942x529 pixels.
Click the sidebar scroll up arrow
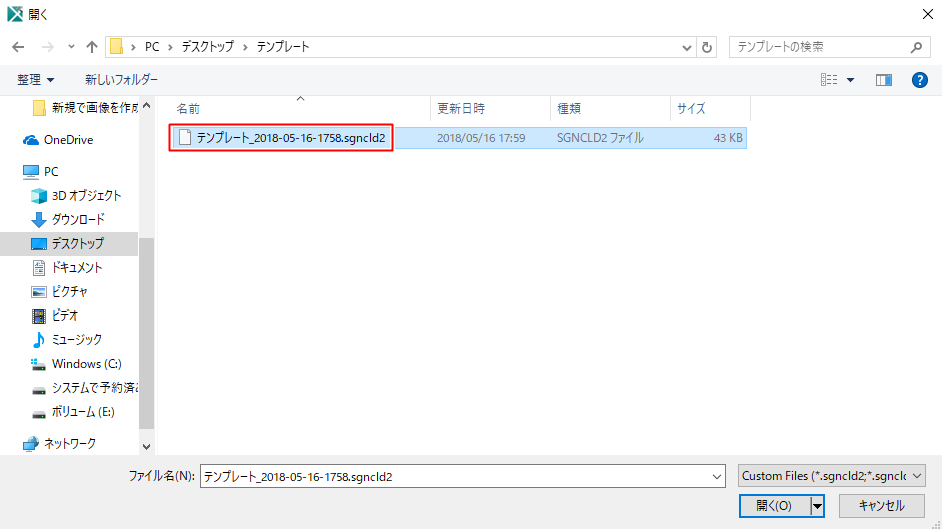pos(147,106)
